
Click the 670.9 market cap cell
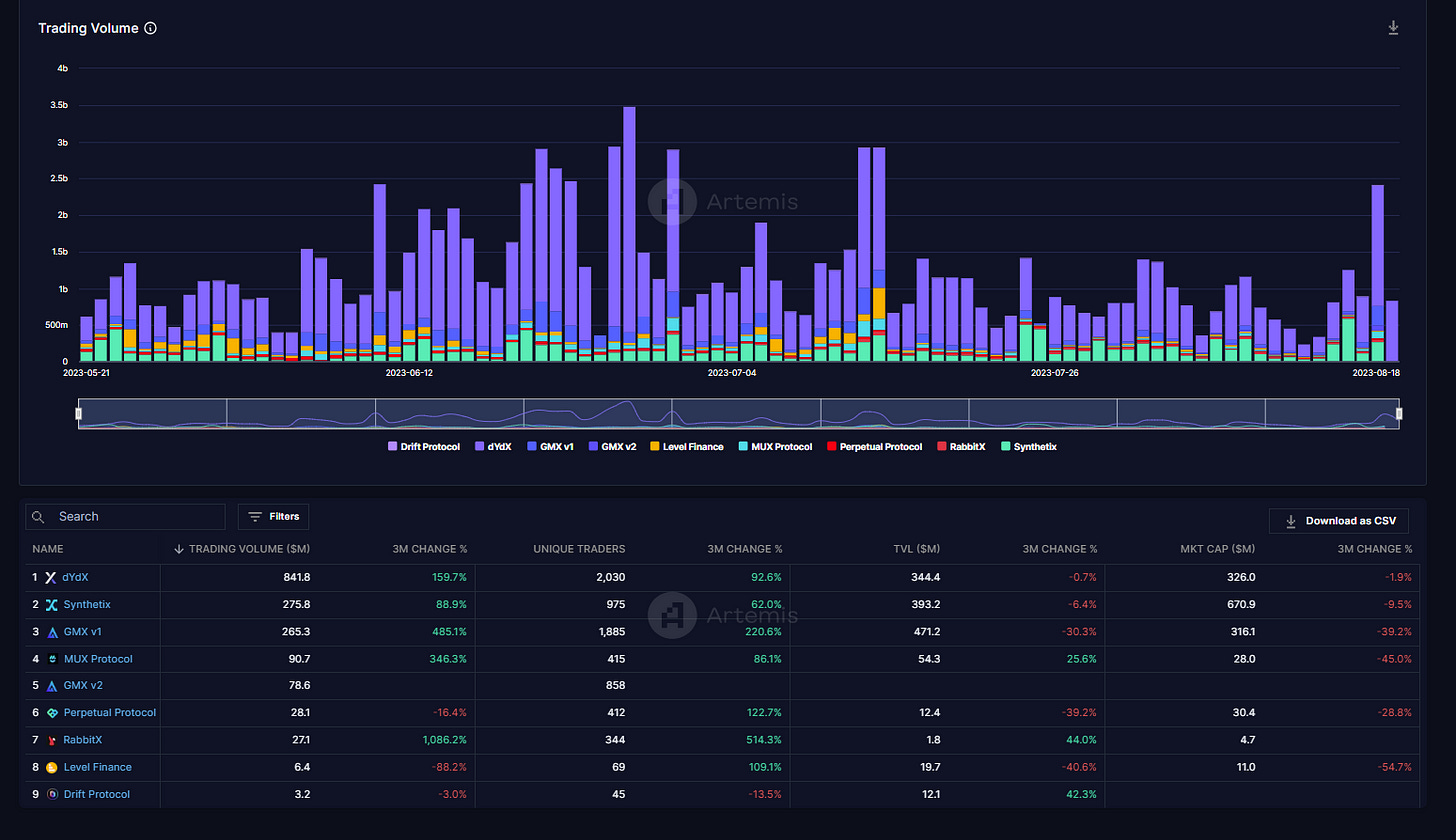click(1240, 605)
